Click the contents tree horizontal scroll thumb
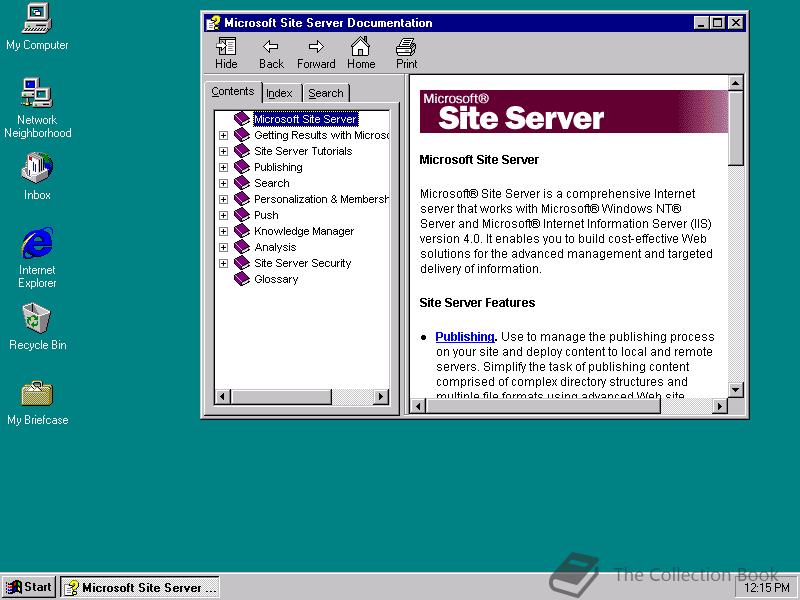 281,396
